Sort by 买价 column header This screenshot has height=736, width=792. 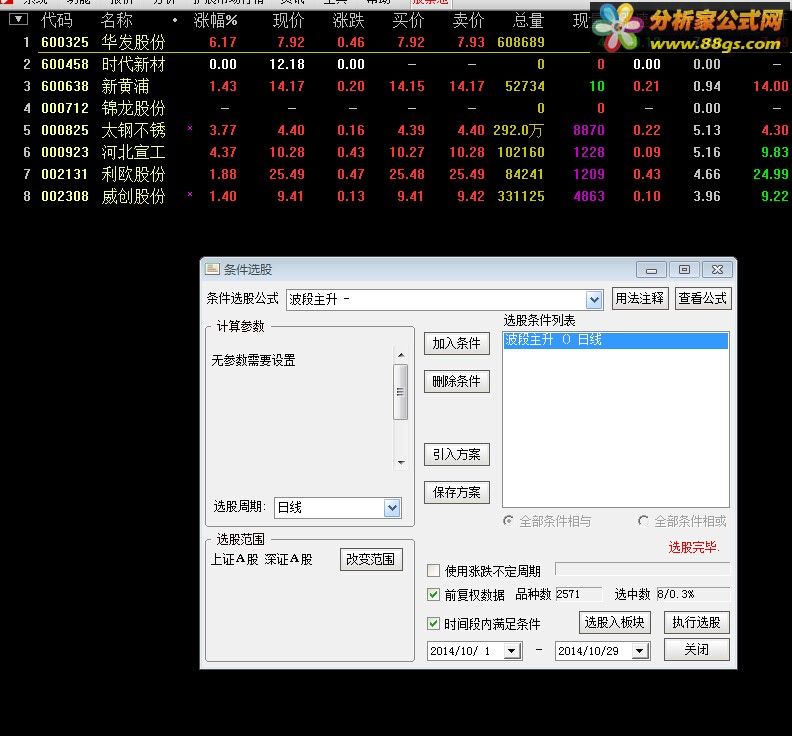[409, 20]
